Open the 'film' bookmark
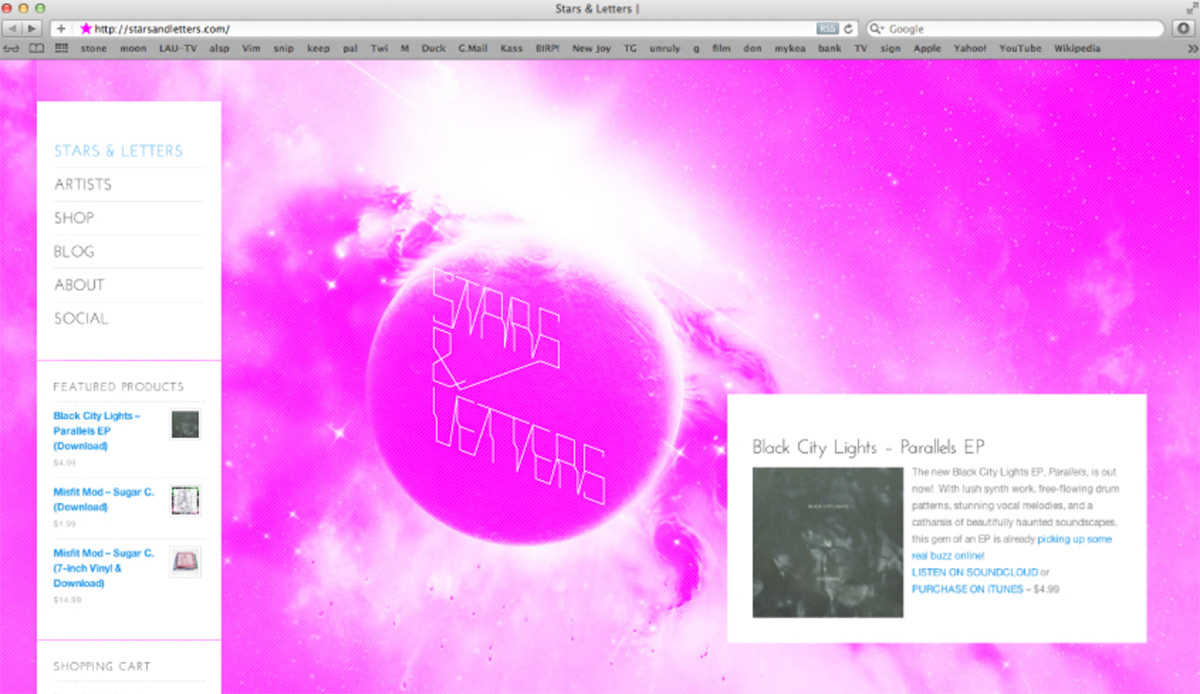The height and width of the screenshot is (694, 1200). [721, 48]
